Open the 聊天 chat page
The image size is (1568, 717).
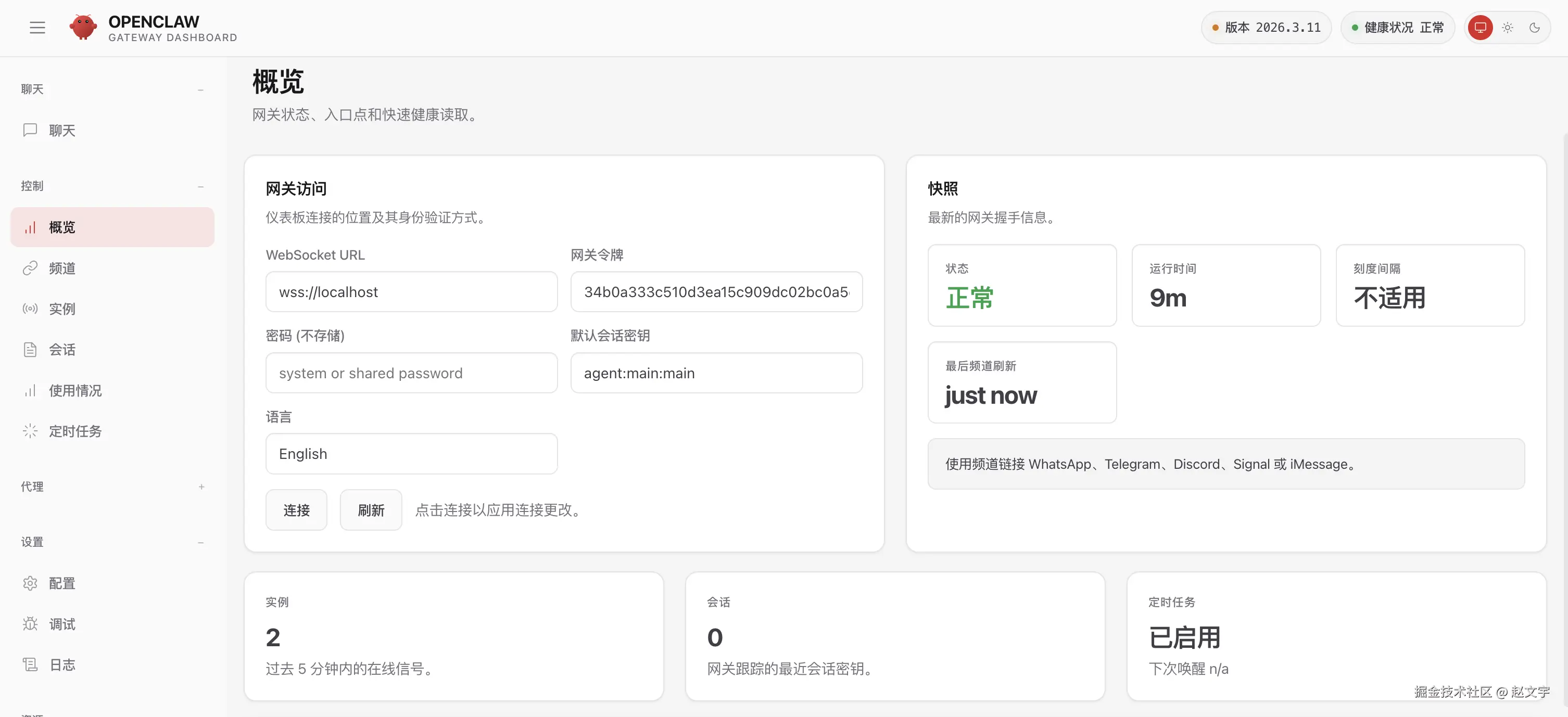(x=61, y=130)
